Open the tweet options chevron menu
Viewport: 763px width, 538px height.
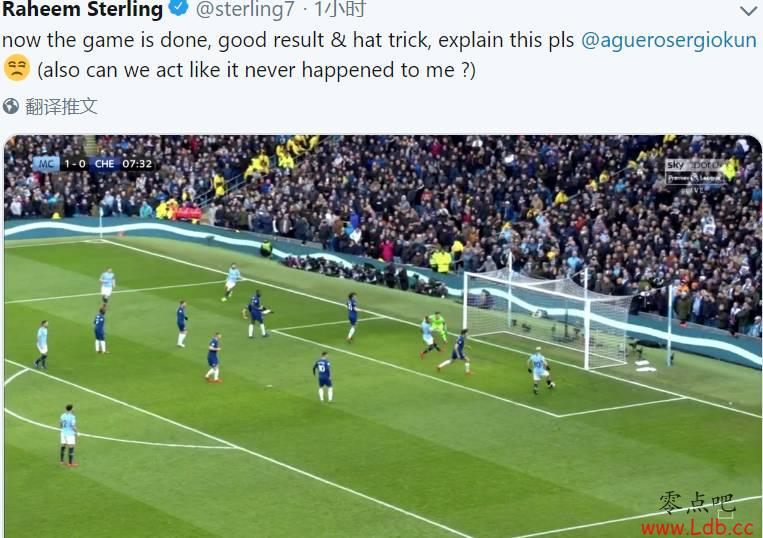point(747,10)
